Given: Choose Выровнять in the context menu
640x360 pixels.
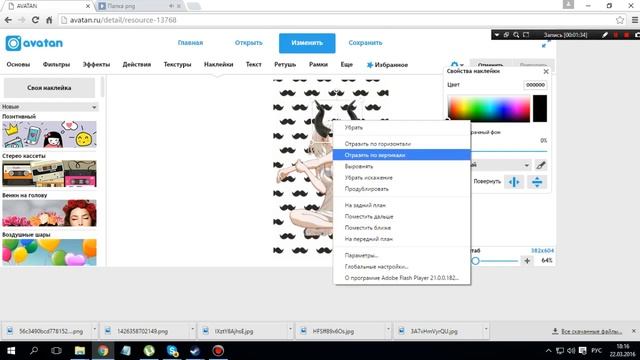Looking at the screenshot, I should 401,166.
